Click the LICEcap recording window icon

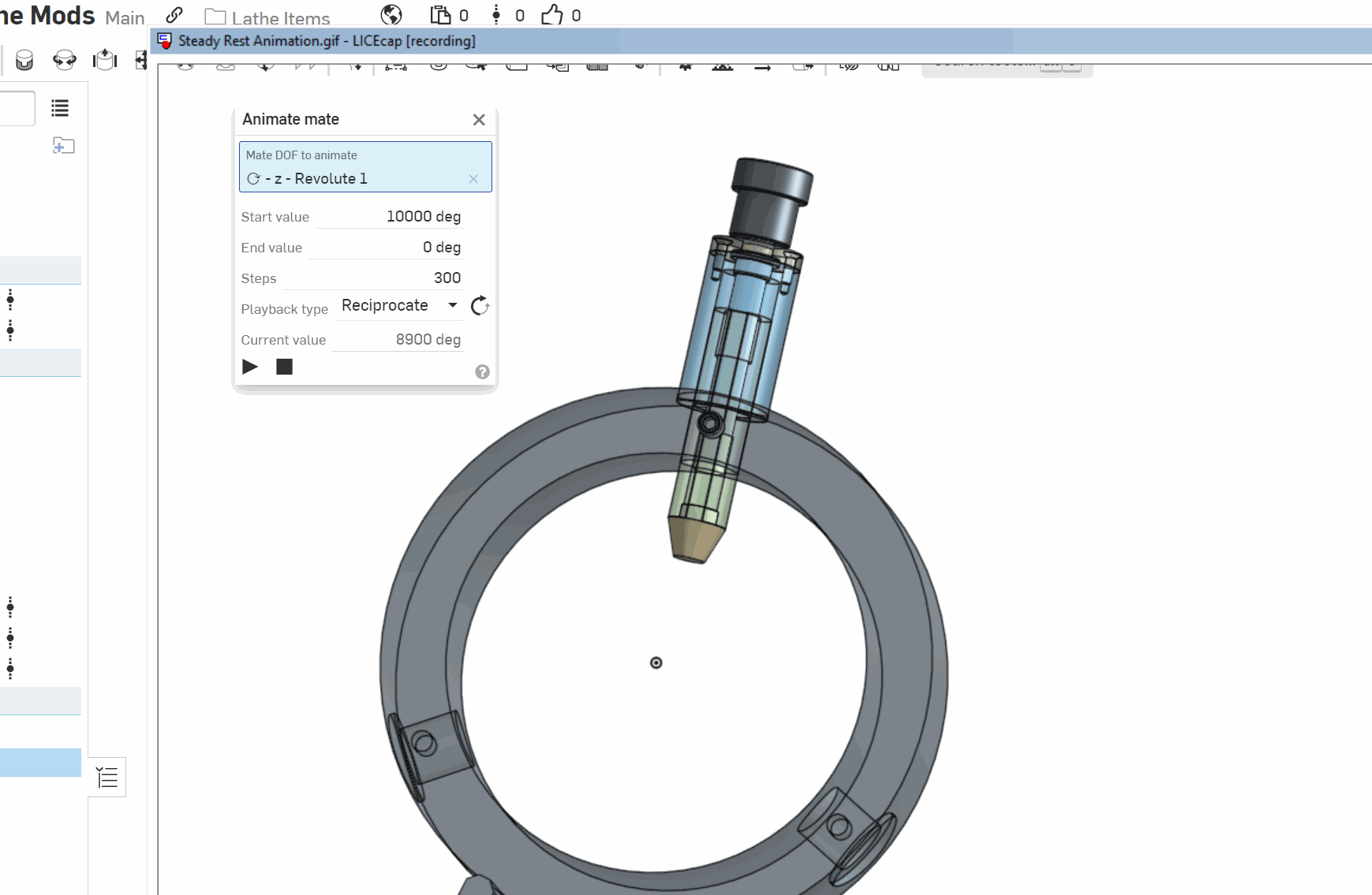click(165, 41)
